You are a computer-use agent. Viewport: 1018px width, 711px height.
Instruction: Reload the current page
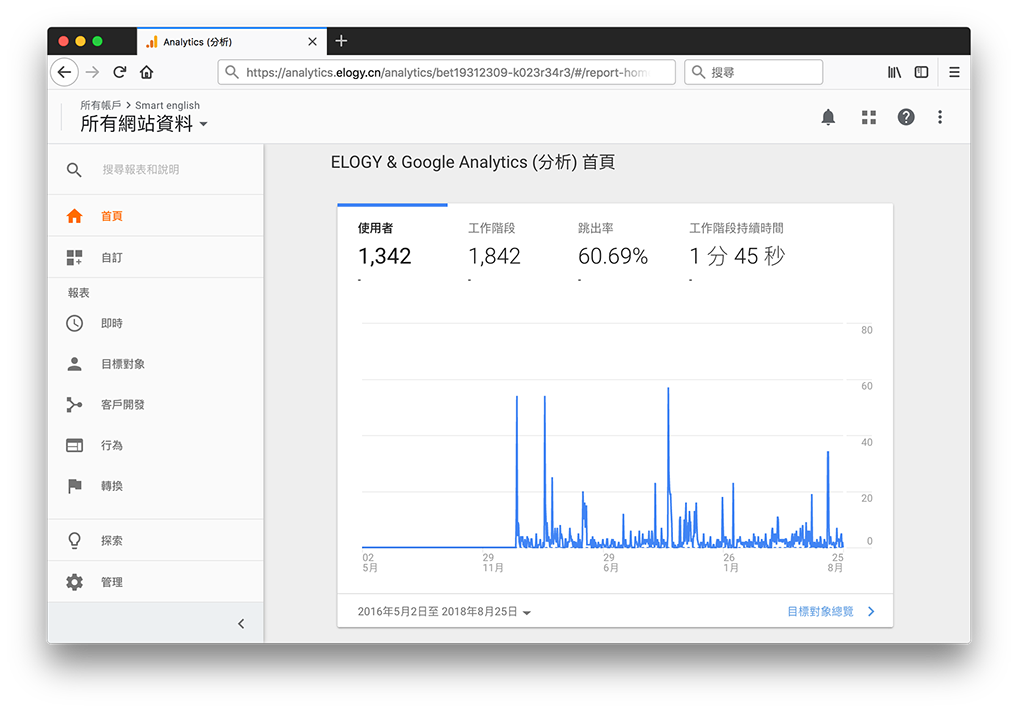(x=119, y=72)
